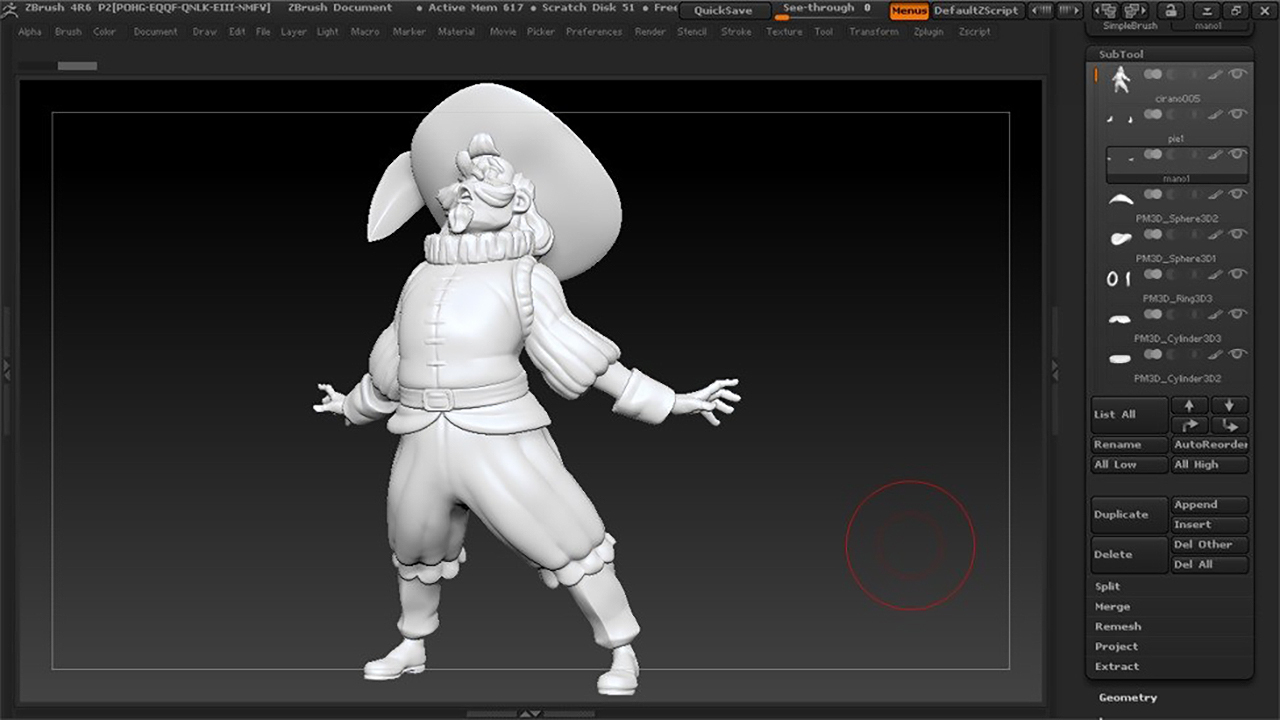This screenshot has width=1280, height=720.
Task: Open the Brush menu
Action: [68, 32]
